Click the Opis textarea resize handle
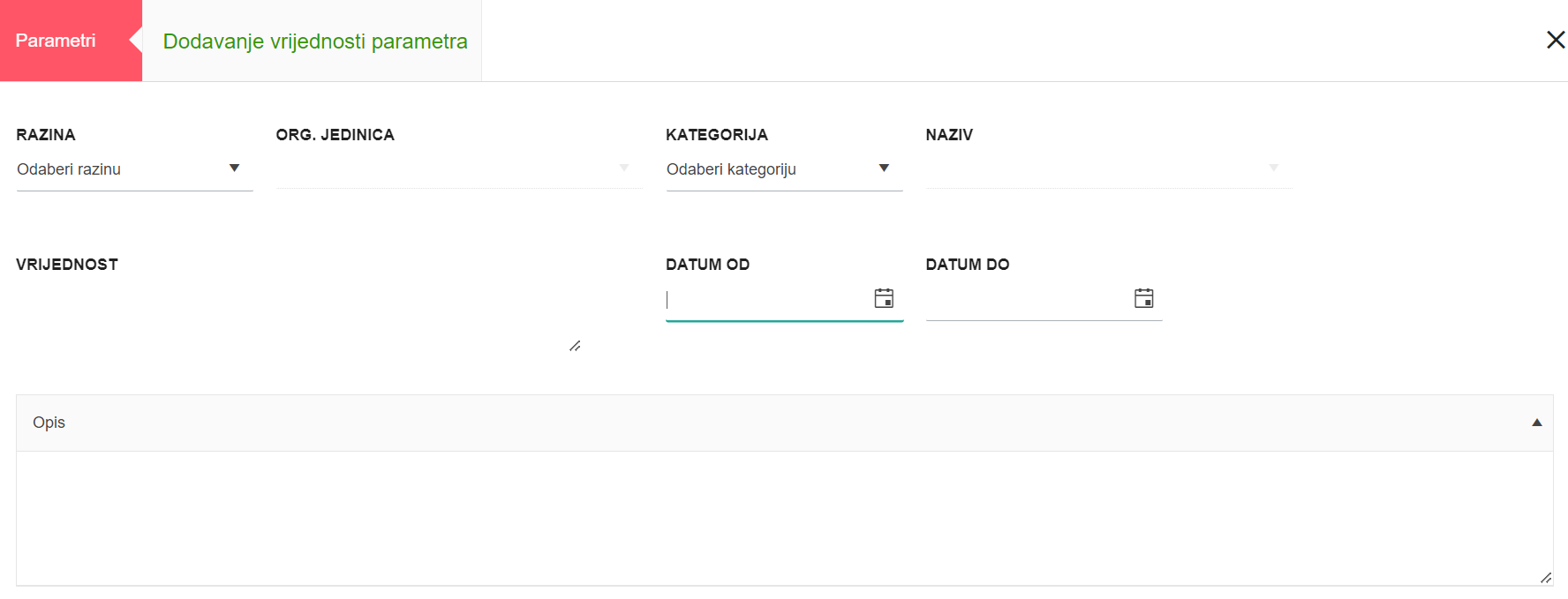 click(x=1545, y=578)
